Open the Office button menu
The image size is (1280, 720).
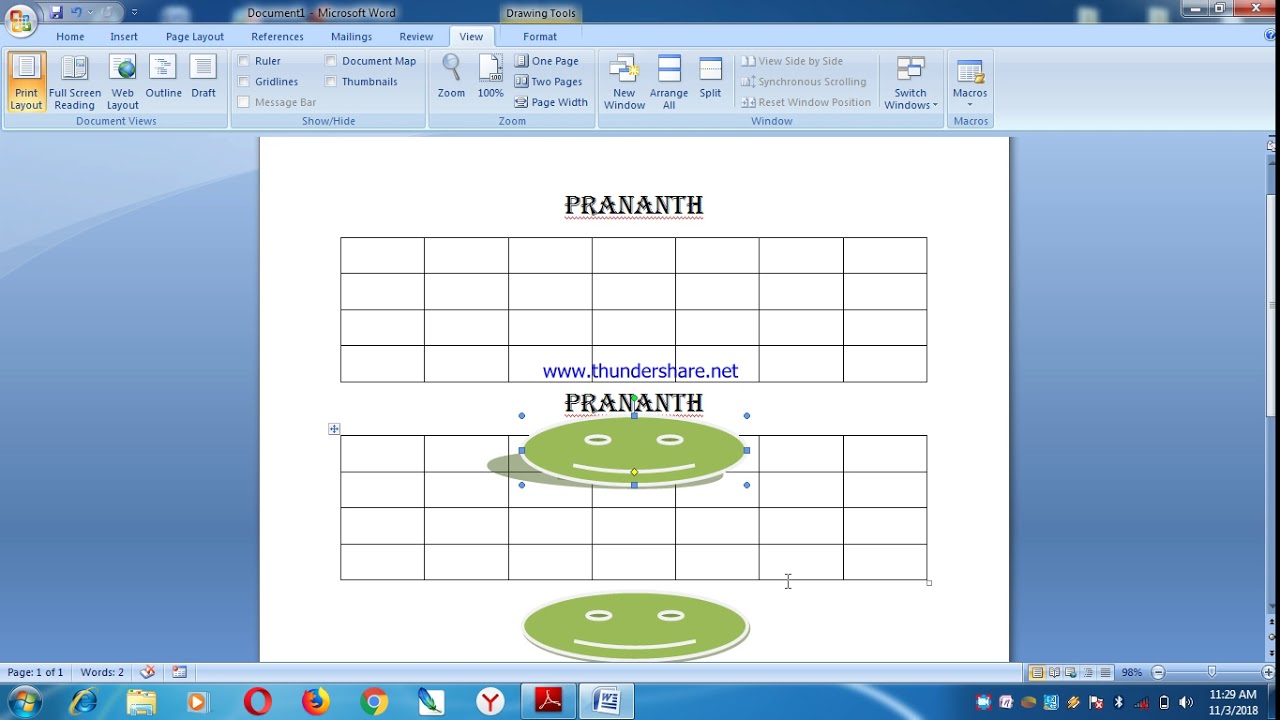(x=20, y=19)
